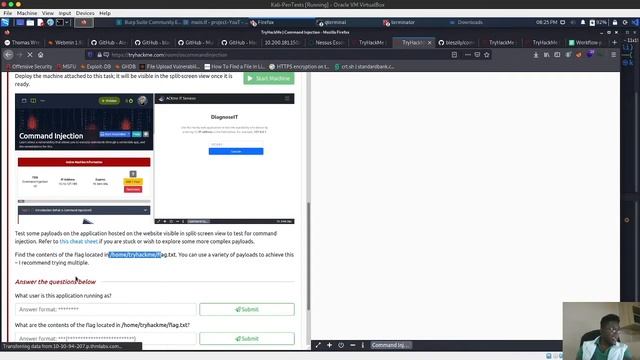Switch to the Nessus Essentials browser tab
Screen dimensions: 640x360
[x=328, y=42]
